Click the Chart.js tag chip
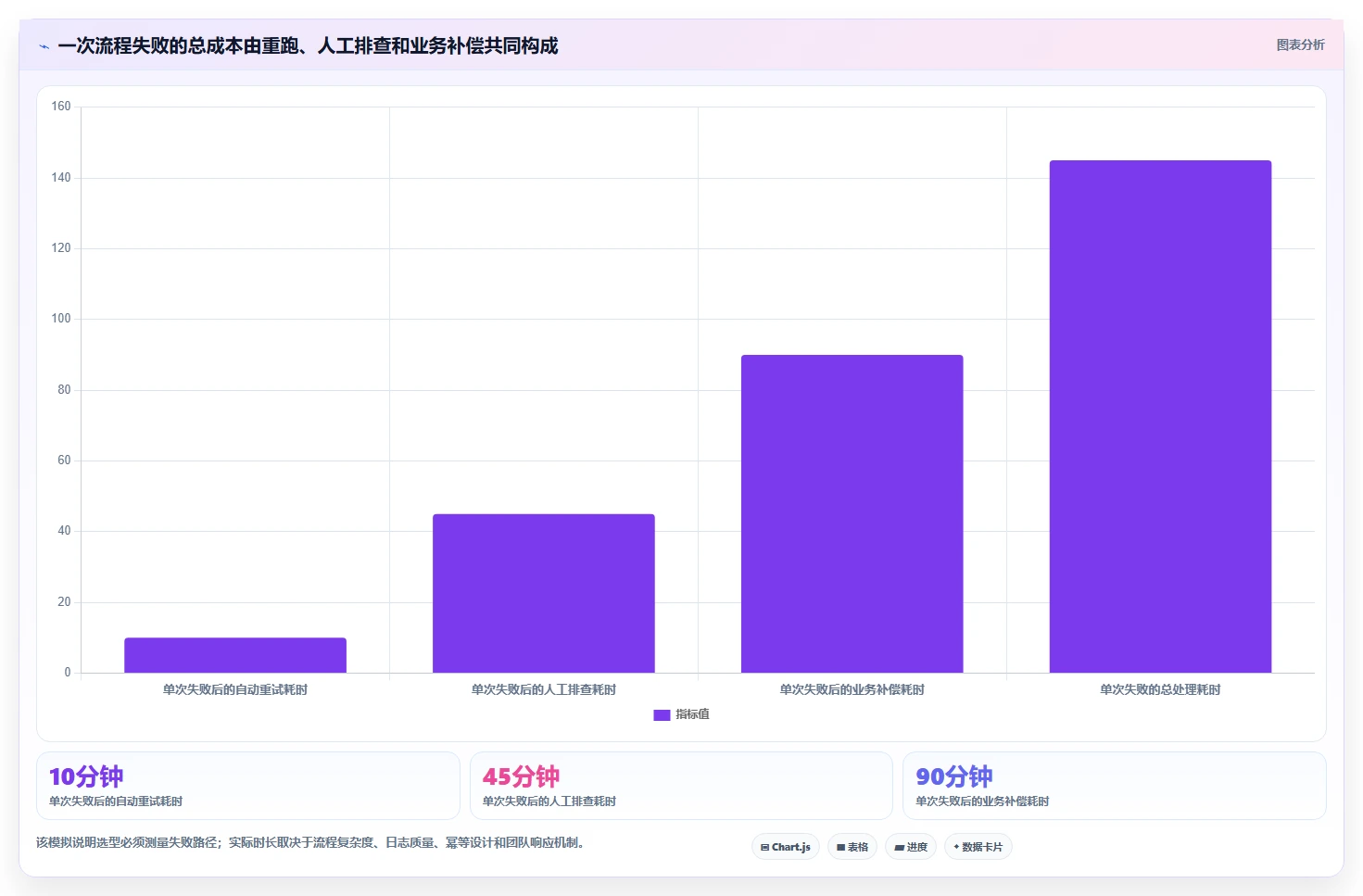Viewport: 1363px width, 896px height. 786,847
